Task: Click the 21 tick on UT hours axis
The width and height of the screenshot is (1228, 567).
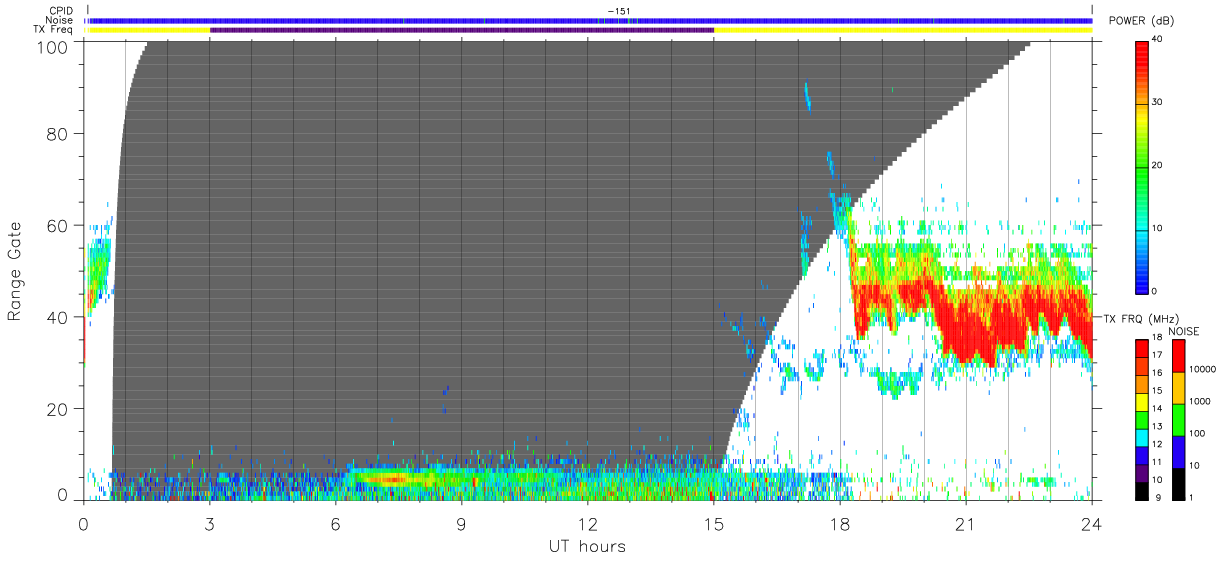Action: point(965,523)
